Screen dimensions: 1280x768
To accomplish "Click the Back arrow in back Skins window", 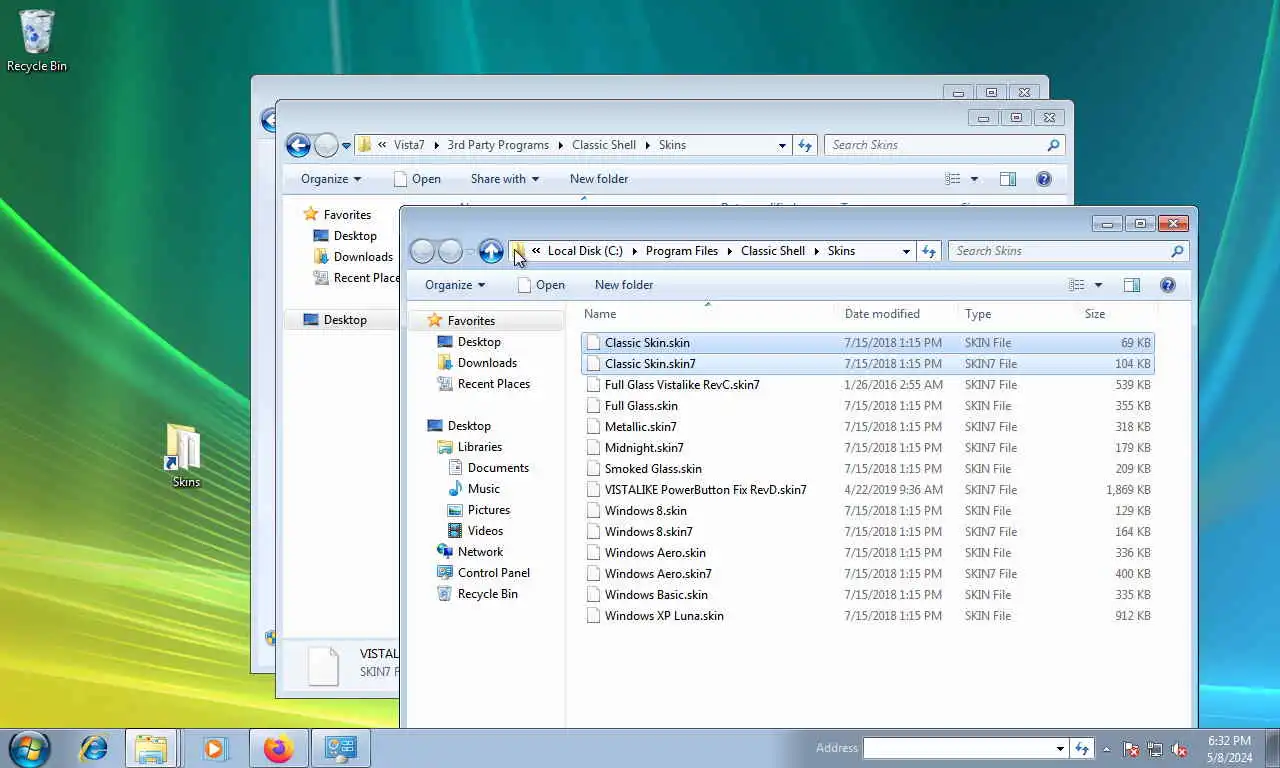I will click(x=298, y=145).
